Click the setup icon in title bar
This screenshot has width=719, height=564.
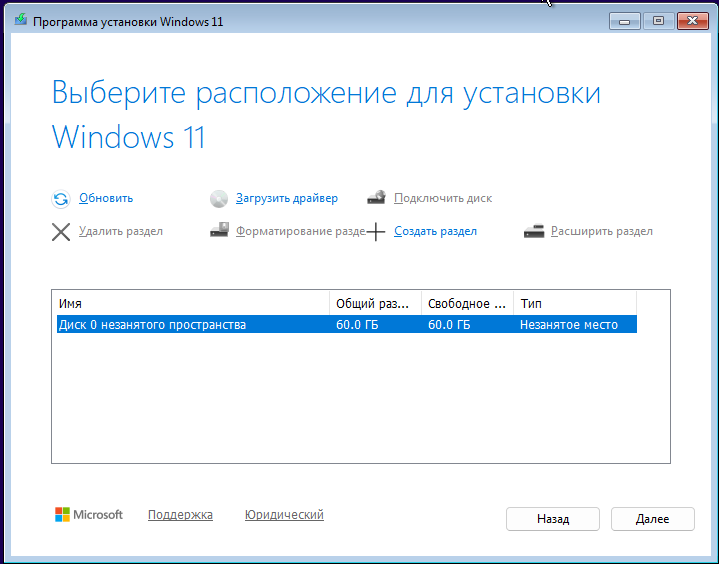click(21, 20)
